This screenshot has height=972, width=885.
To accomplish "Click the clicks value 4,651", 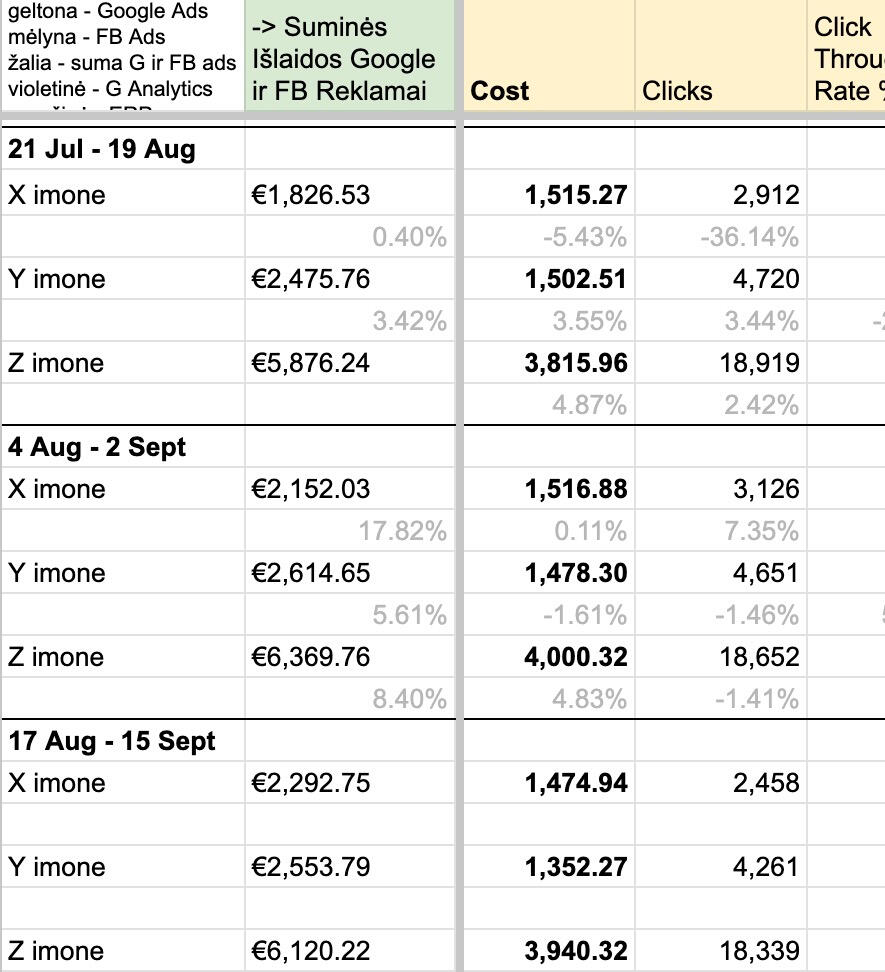I will [x=765, y=573].
